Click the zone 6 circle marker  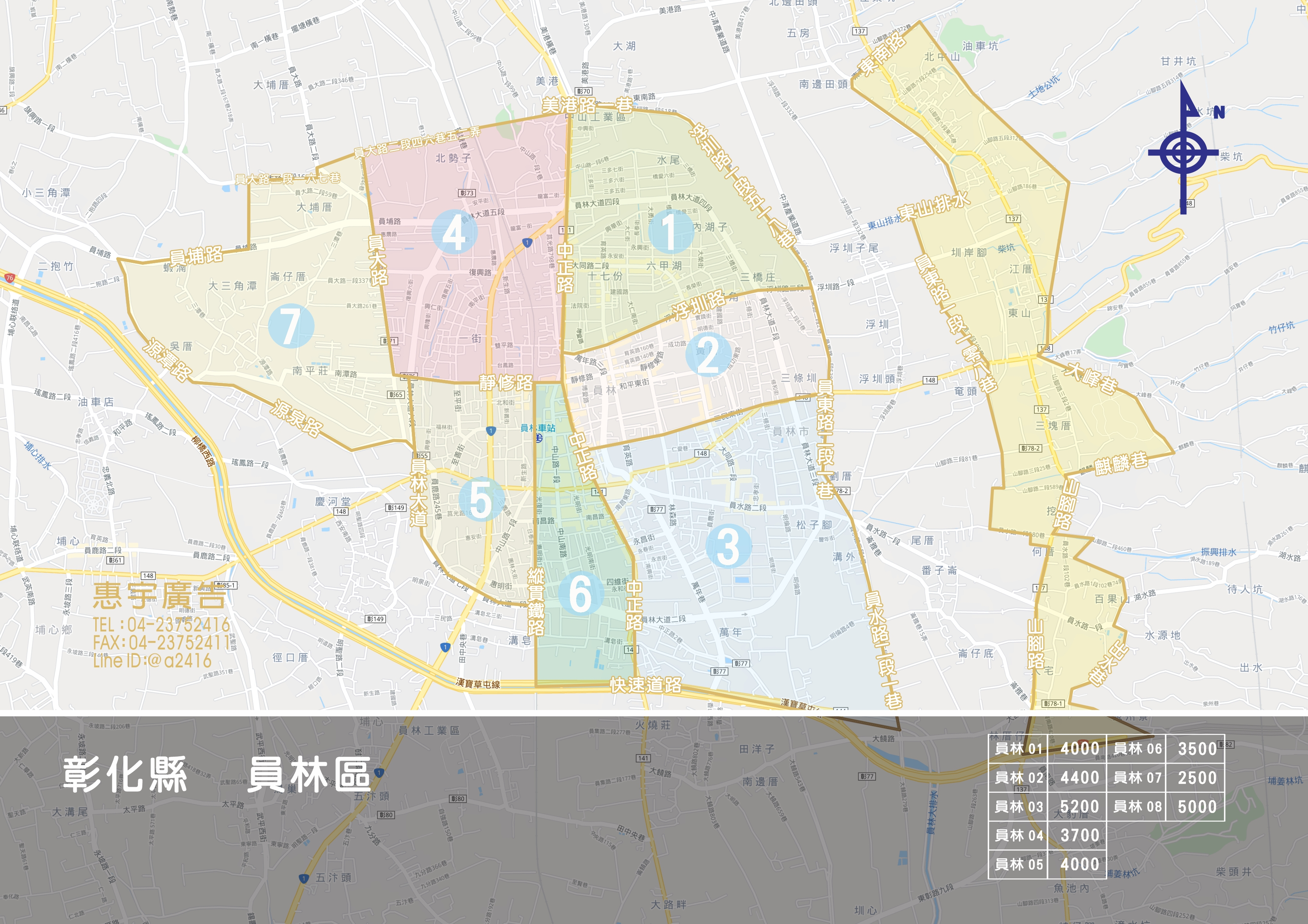[581, 593]
